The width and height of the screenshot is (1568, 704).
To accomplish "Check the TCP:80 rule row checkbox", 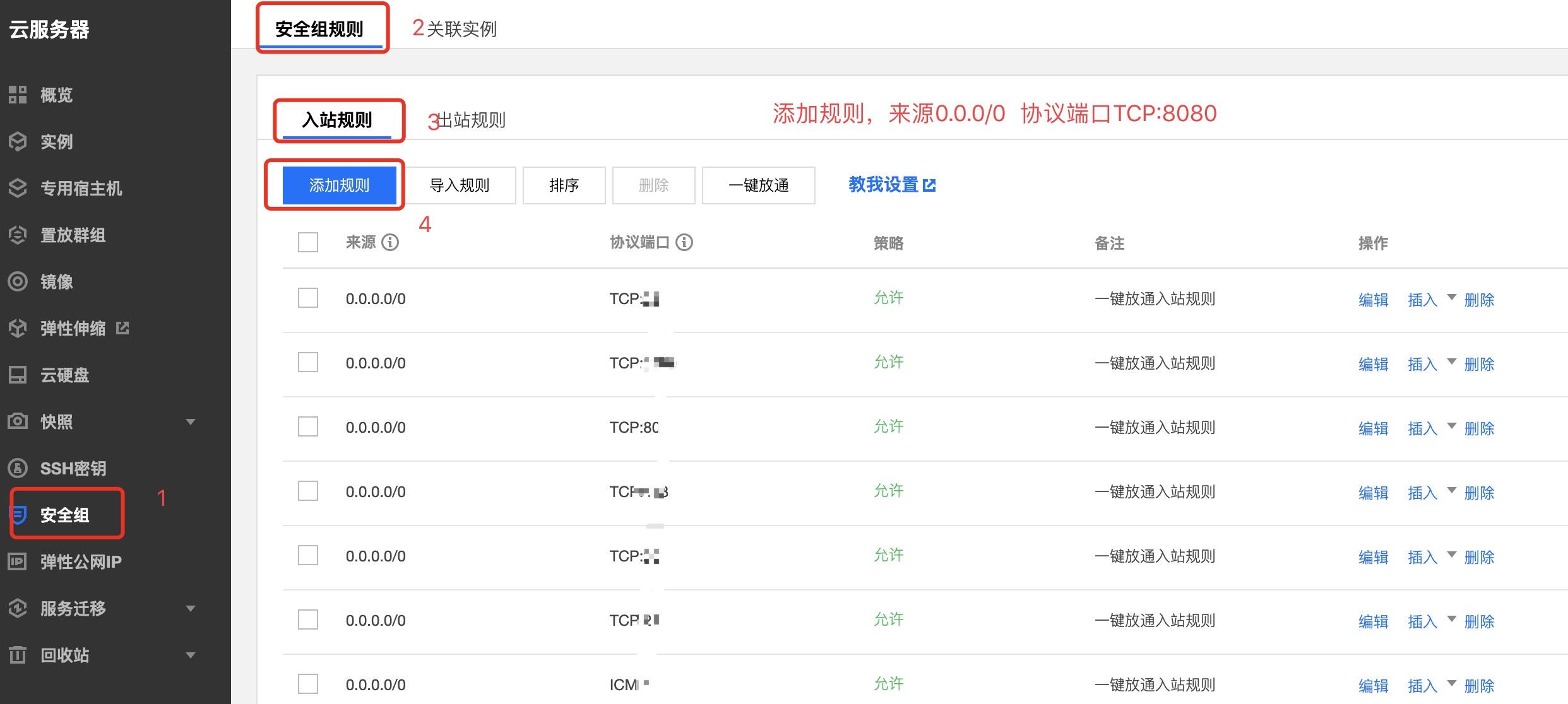I will (308, 427).
